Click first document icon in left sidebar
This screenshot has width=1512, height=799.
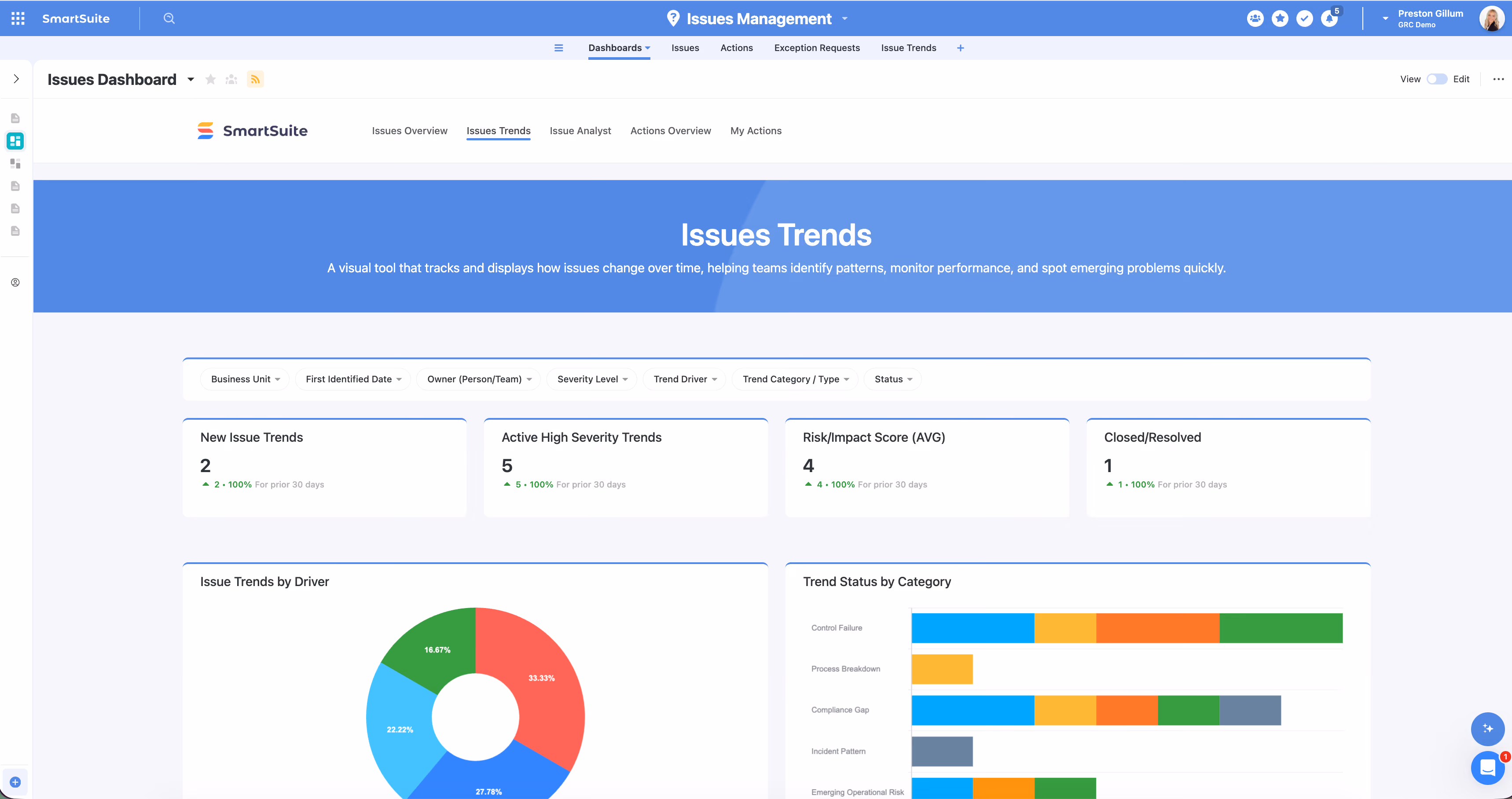[x=15, y=118]
